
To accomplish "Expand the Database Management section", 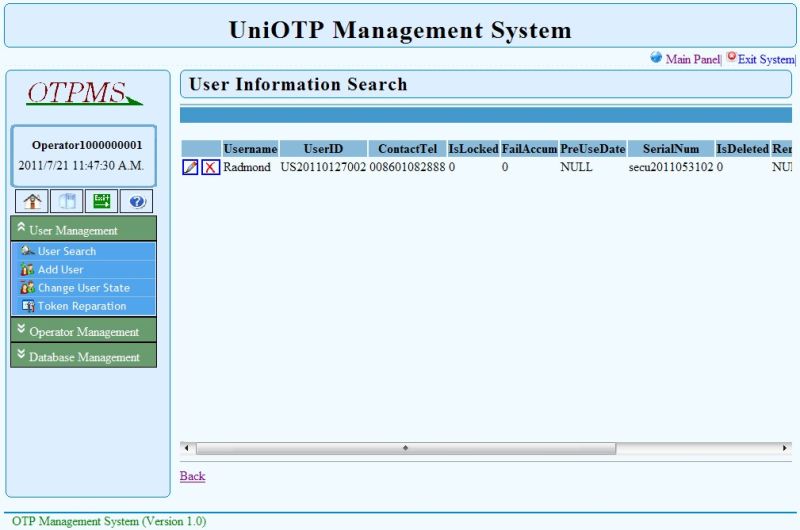I will pos(84,356).
